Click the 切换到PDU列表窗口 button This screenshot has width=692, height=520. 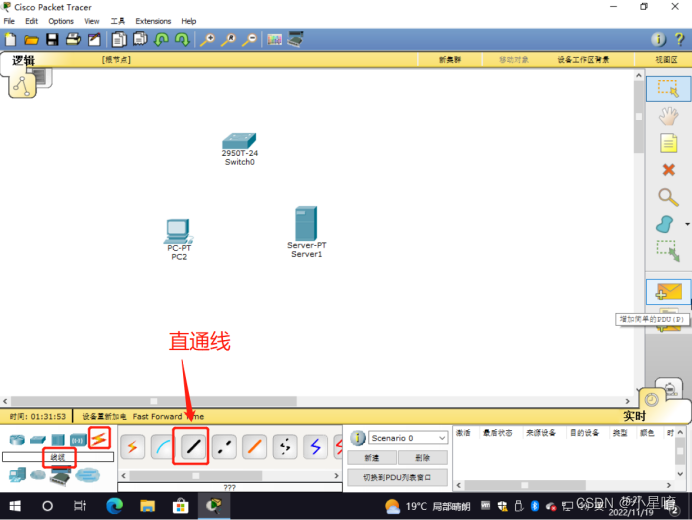397,477
